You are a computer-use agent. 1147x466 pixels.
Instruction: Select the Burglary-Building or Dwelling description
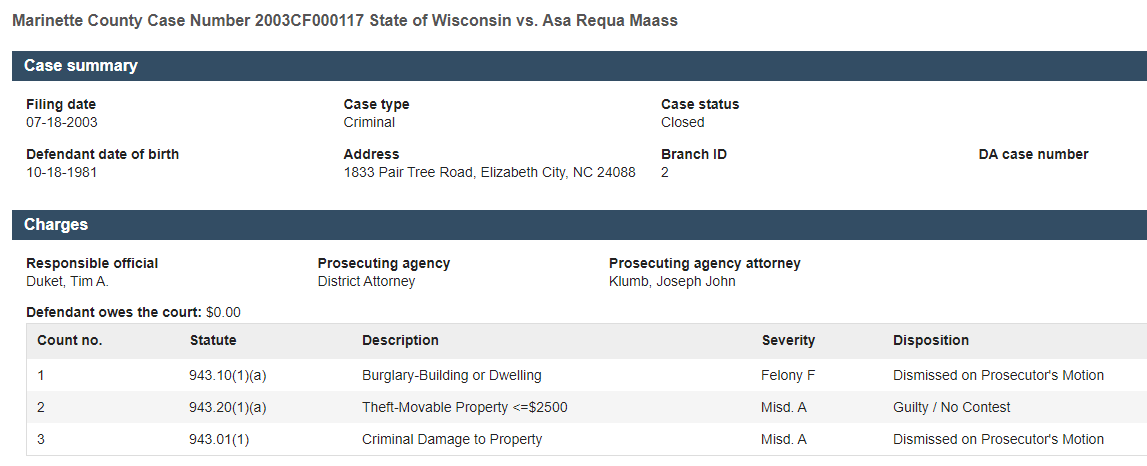[x=451, y=376]
